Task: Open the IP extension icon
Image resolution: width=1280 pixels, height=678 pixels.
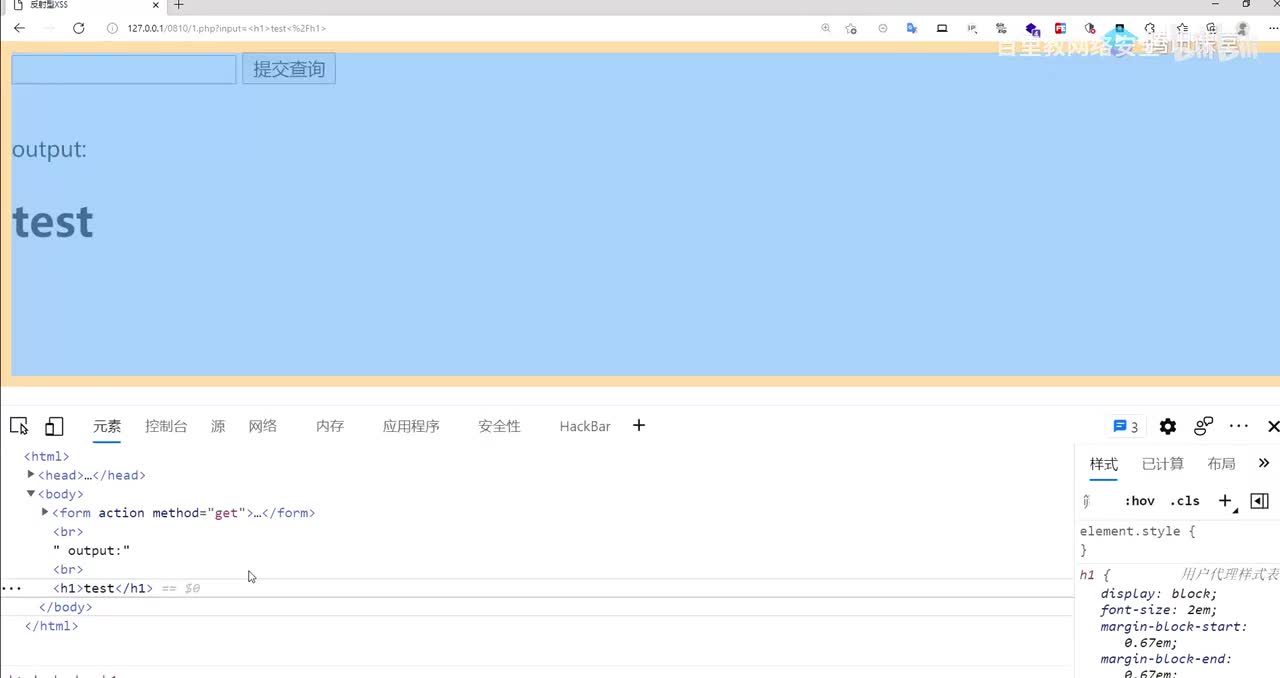Action: (972, 28)
